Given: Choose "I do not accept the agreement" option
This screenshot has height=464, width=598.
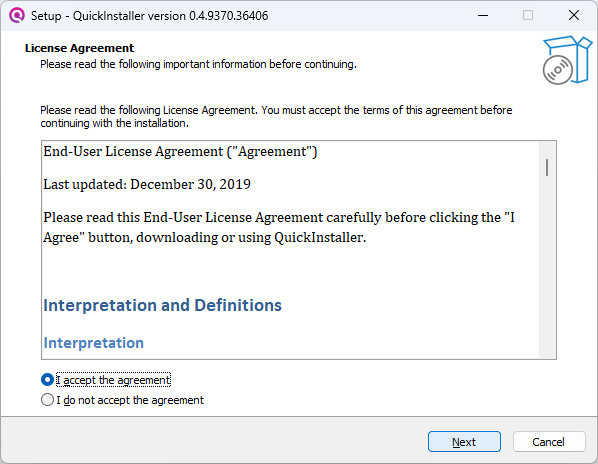Looking at the screenshot, I should click(47, 400).
